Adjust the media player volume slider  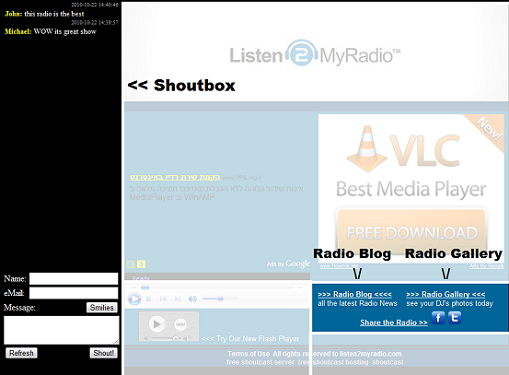click(x=220, y=299)
